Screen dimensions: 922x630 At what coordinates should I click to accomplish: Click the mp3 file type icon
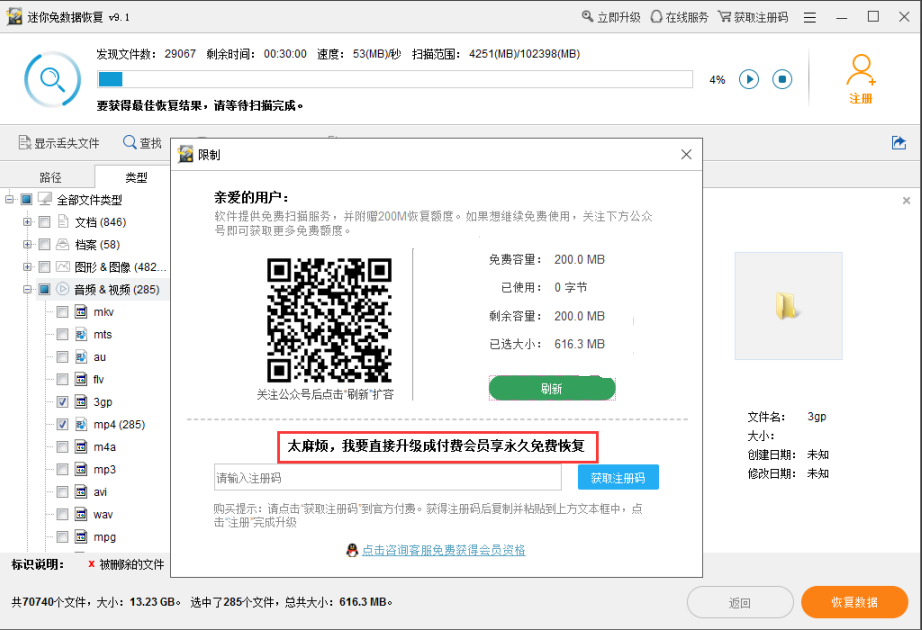[x=81, y=469]
